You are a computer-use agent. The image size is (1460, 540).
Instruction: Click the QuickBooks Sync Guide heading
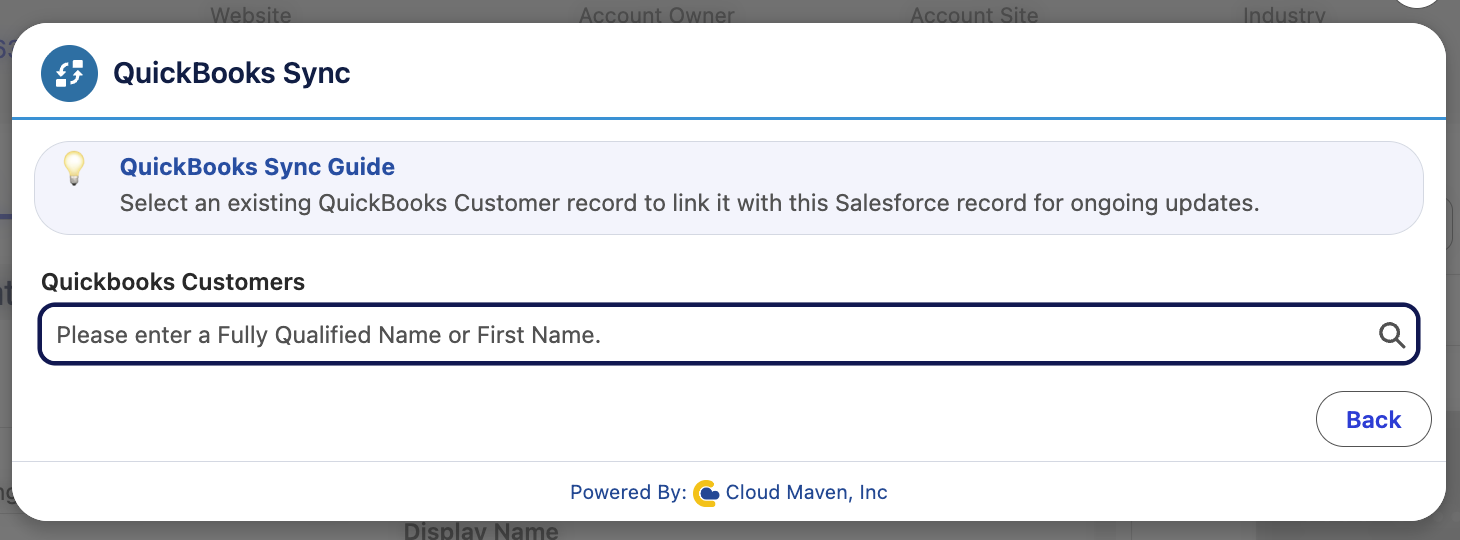(x=257, y=167)
